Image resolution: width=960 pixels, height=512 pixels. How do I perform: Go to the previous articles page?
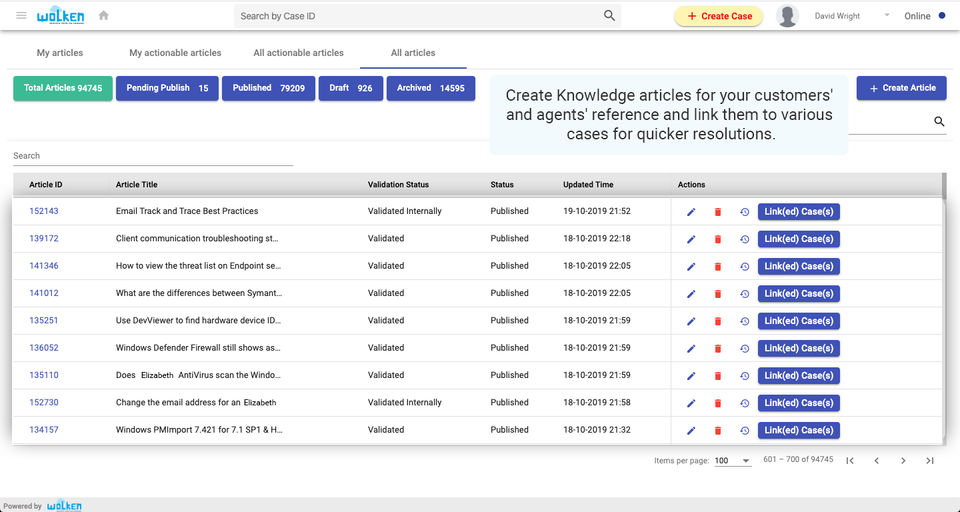coord(876,461)
